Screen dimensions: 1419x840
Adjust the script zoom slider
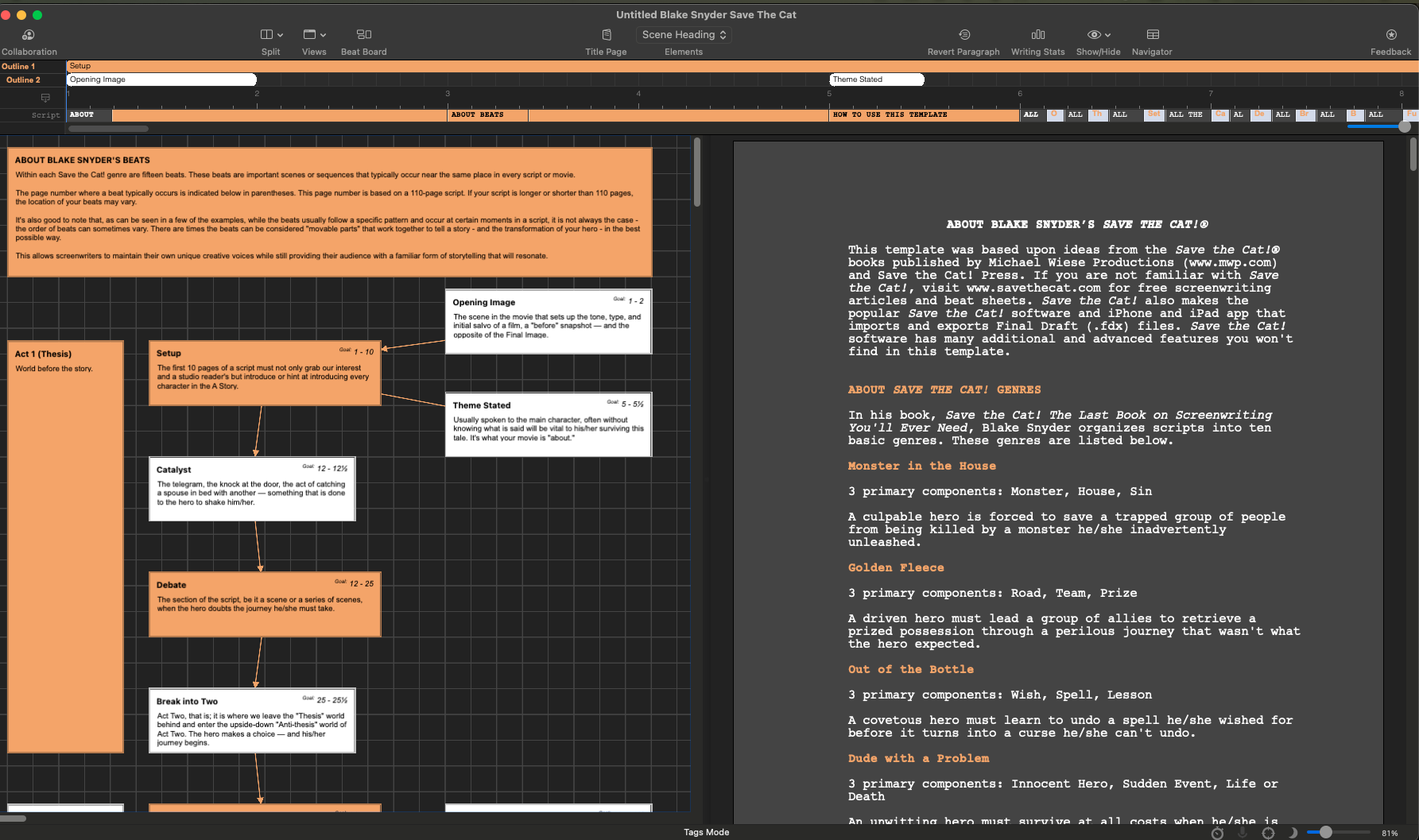(x=1325, y=832)
